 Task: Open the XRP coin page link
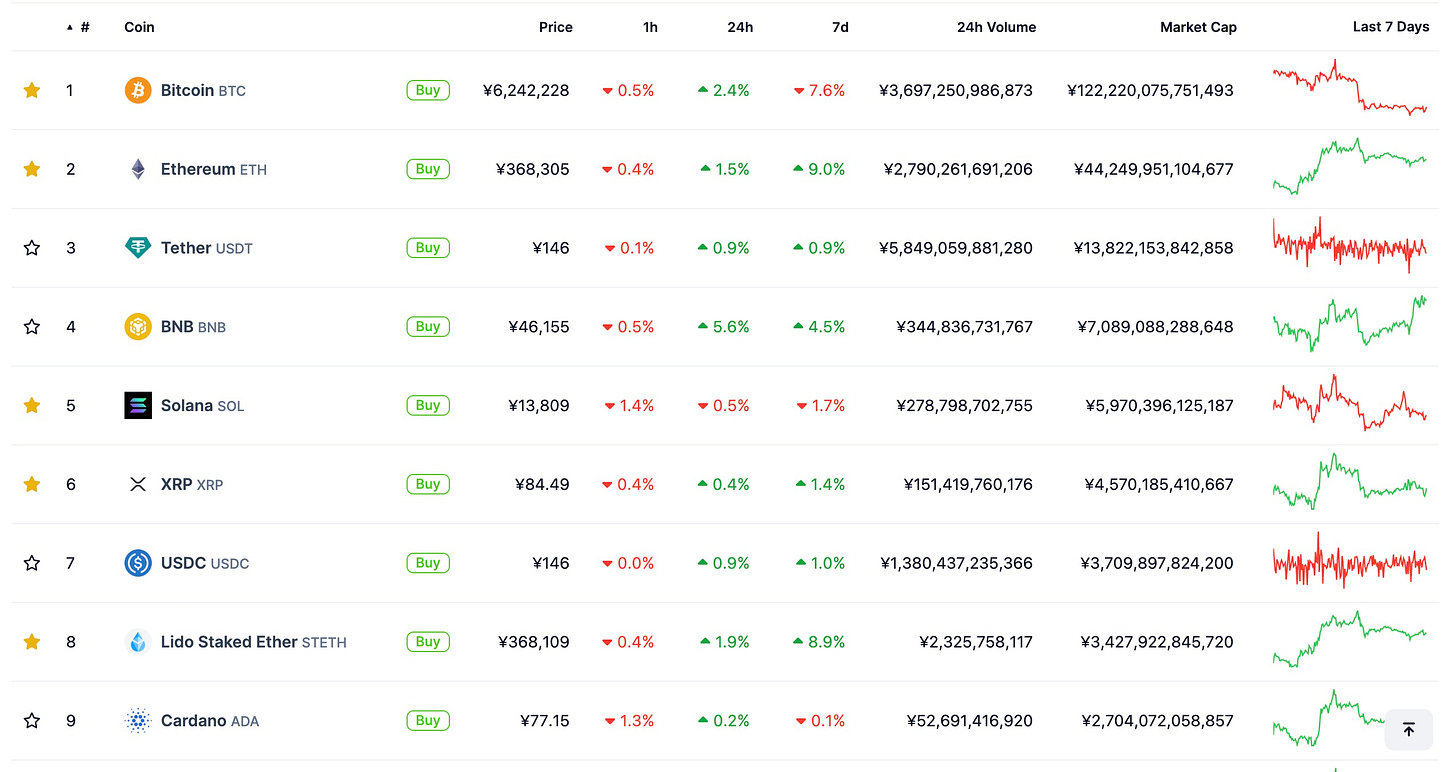click(x=192, y=484)
